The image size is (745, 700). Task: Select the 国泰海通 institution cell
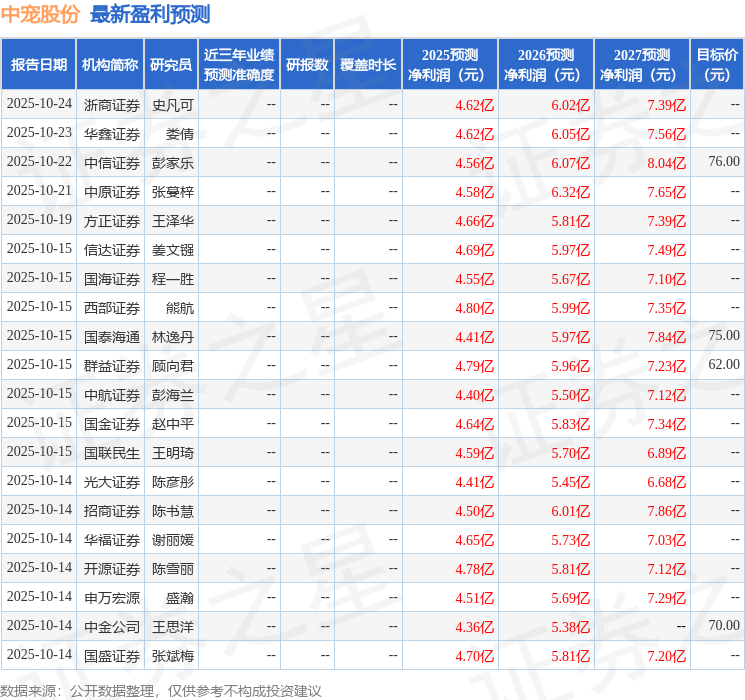click(x=112, y=337)
